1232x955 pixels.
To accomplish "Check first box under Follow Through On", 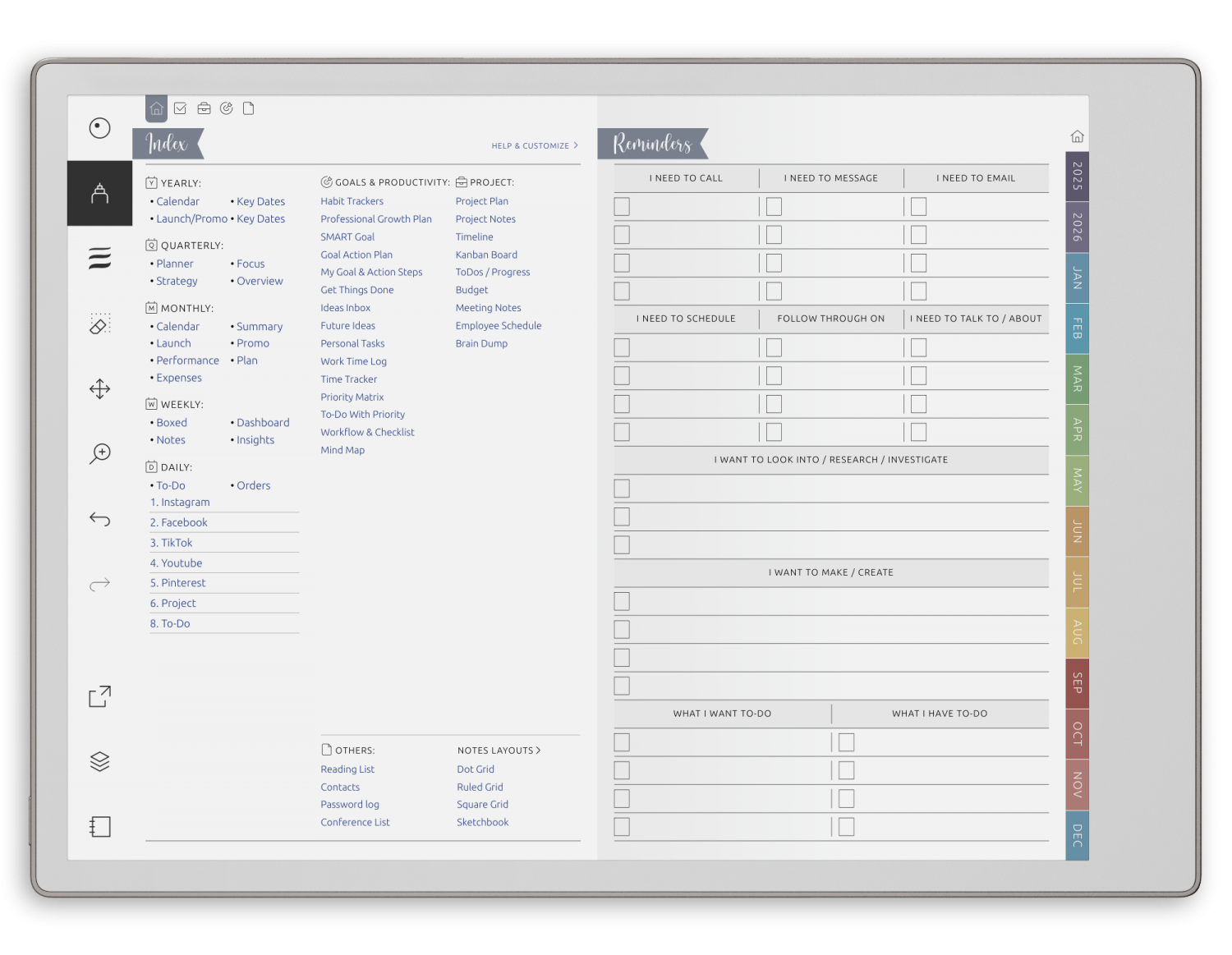I will [774, 347].
